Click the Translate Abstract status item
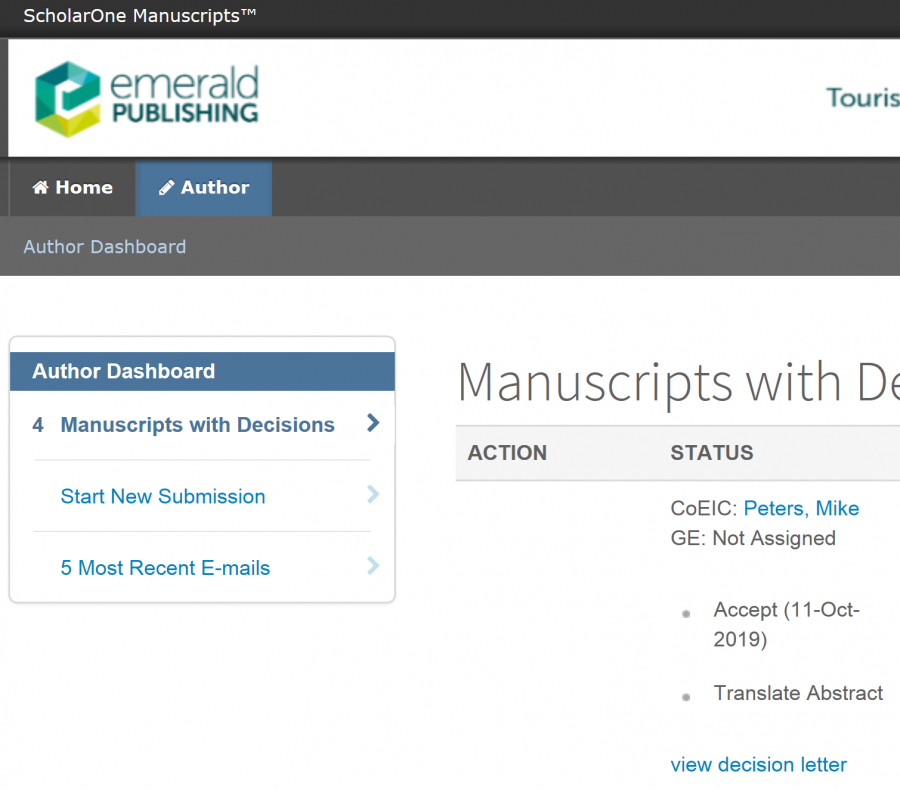The height and width of the screenshot is (790, 900). point(798,693)
